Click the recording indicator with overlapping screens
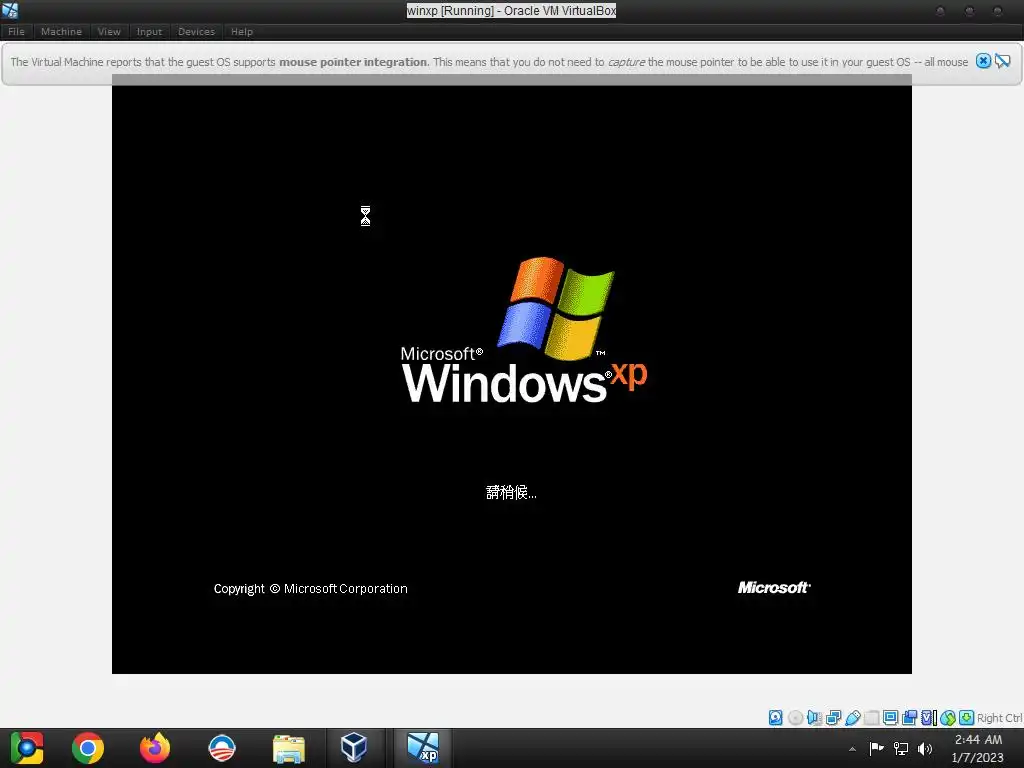The image size is (1024, 768). pos(909,718)
